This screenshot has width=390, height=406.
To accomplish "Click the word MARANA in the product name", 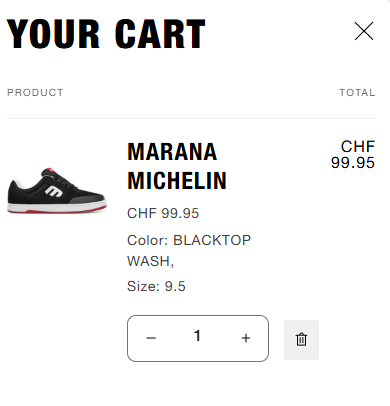I will (x=172, y=152).
